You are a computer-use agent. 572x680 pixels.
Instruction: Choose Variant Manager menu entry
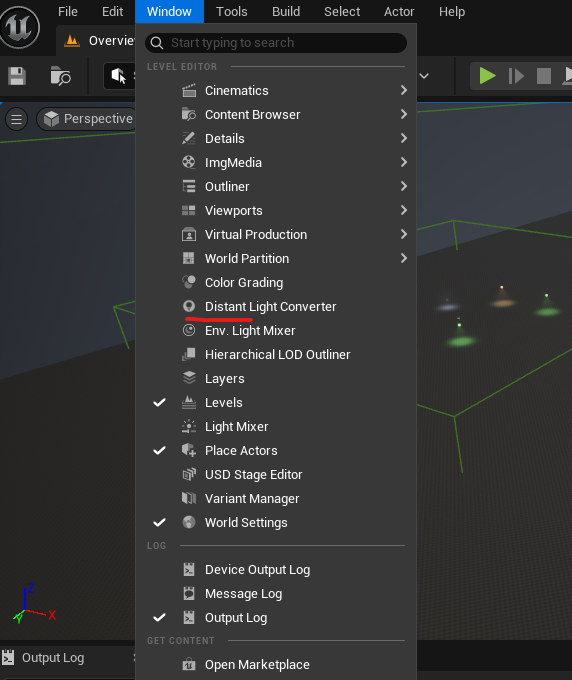276,498
